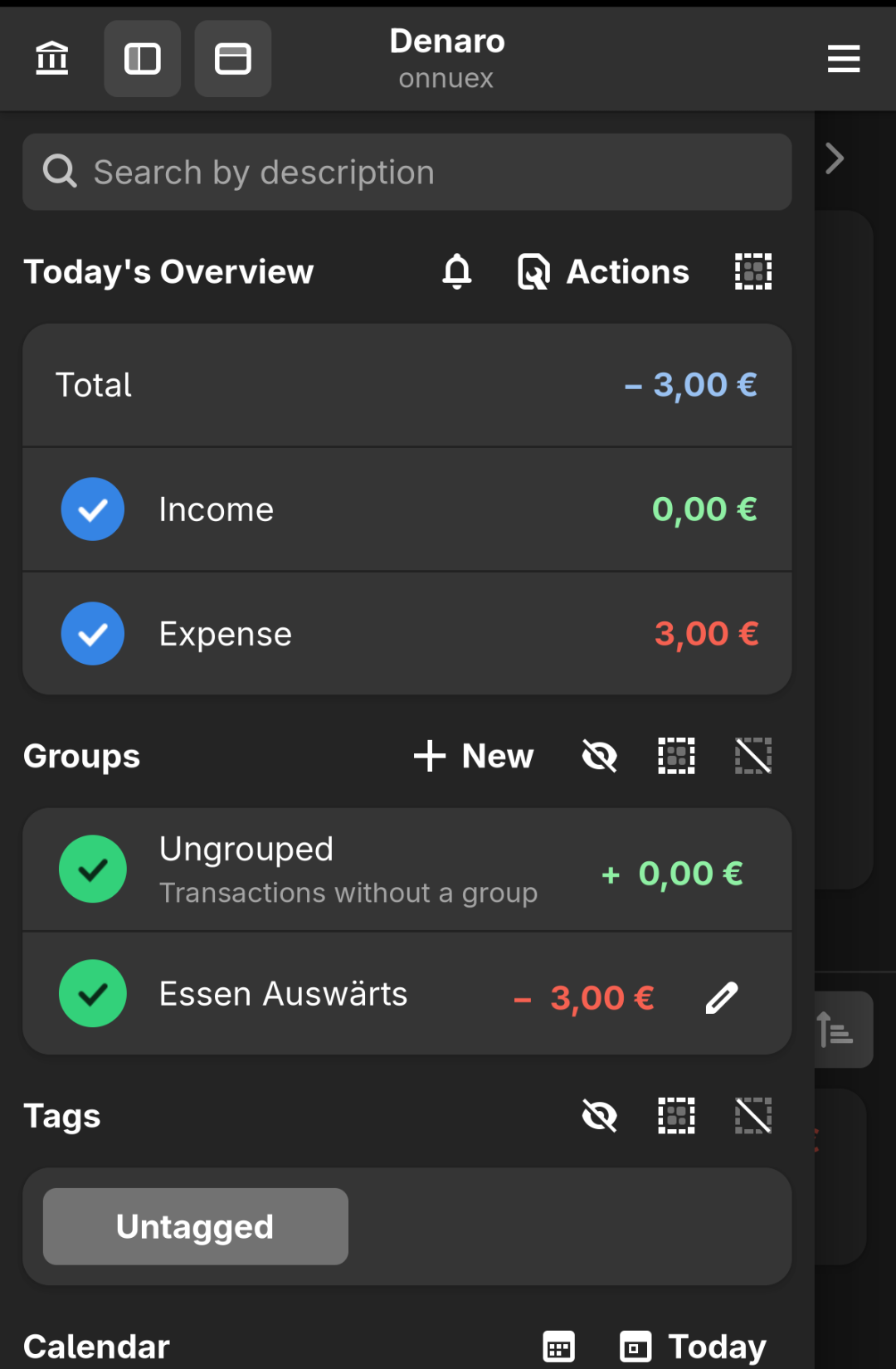Deselect all groups icon
Viewport: 896px width, 1369px height.
[x=753, y=756]
